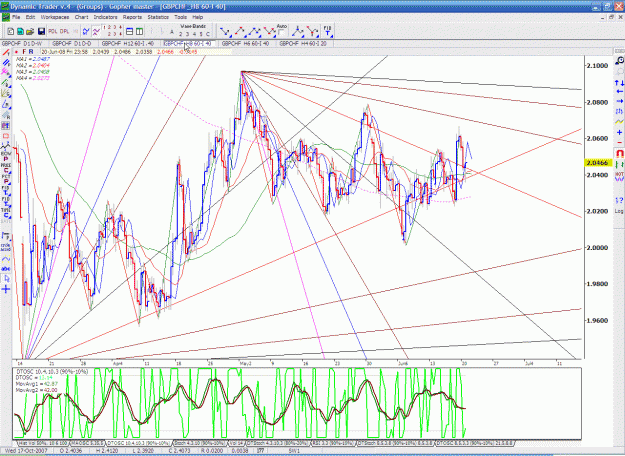Open the Reports menu
625x456 pixels.
click(x=132, y=17)
